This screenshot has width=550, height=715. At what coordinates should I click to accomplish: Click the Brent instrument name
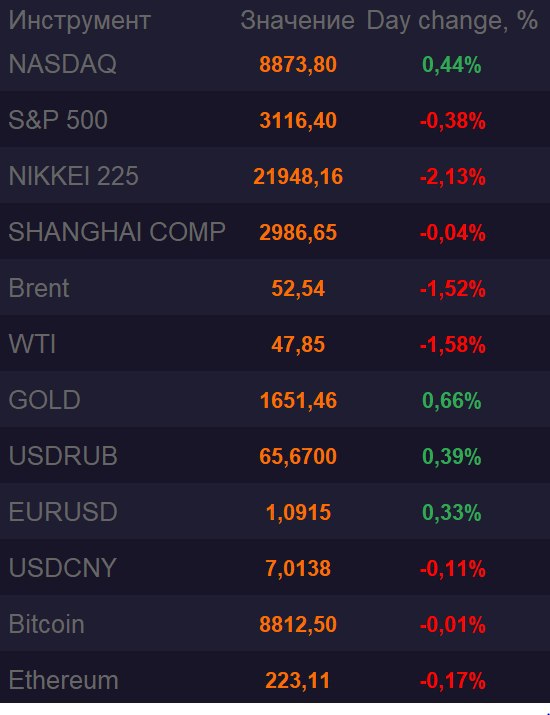39,288
